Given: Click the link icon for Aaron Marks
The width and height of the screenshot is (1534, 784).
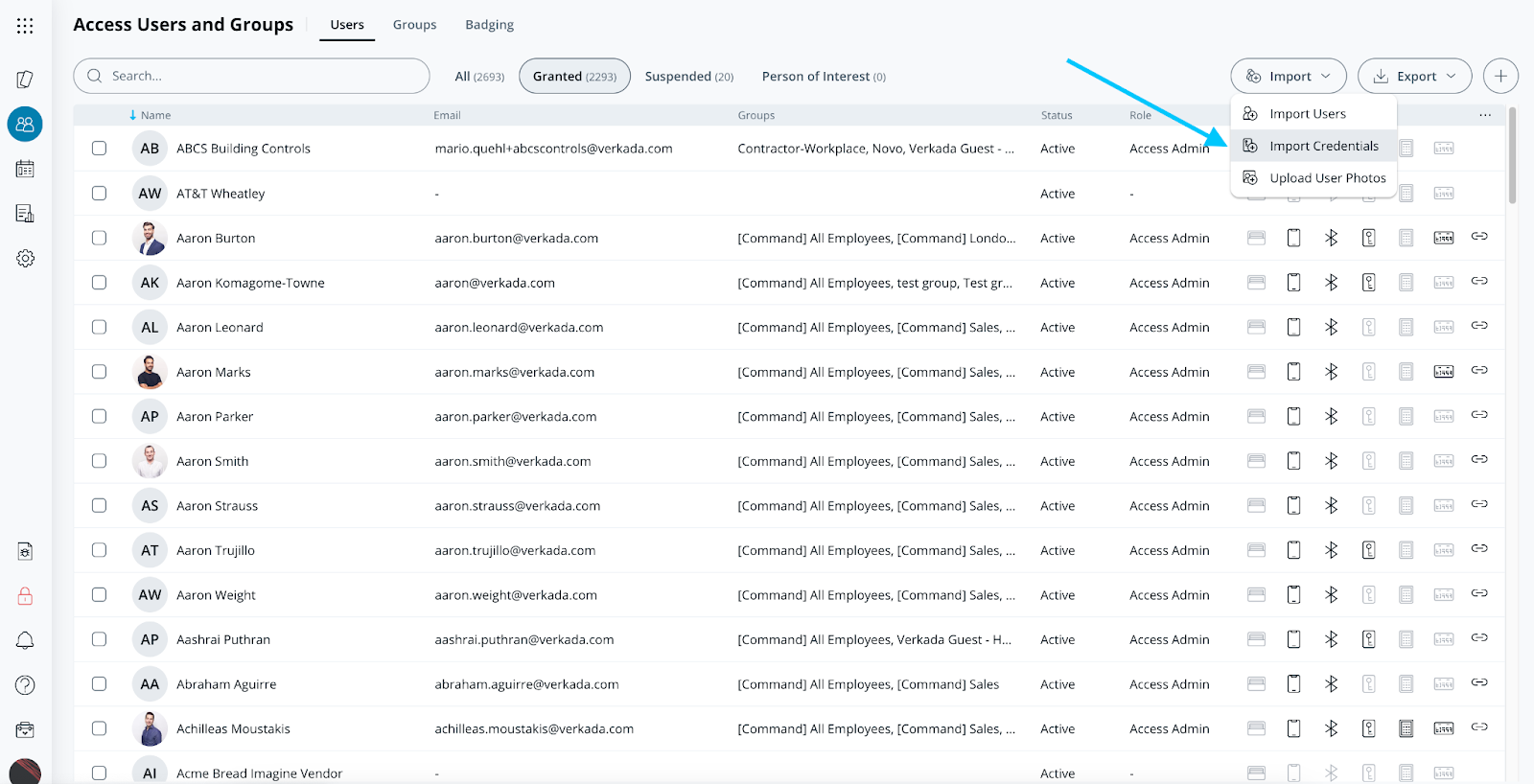Looking at the screenshot, I should click(1479, 371).
